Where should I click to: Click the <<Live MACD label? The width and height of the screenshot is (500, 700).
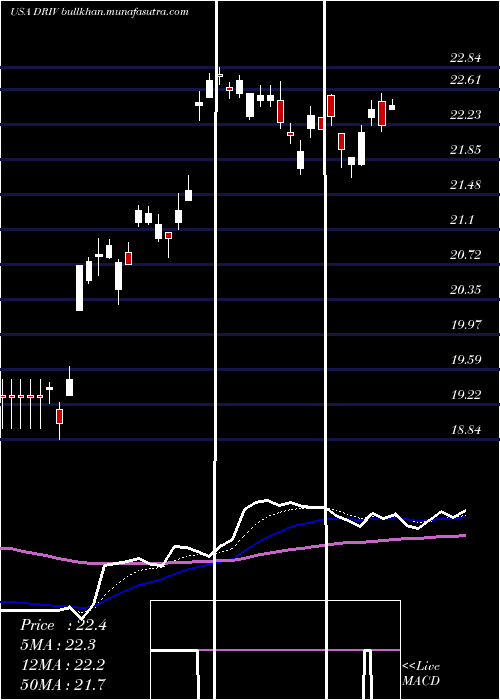[x=421, y=673]
